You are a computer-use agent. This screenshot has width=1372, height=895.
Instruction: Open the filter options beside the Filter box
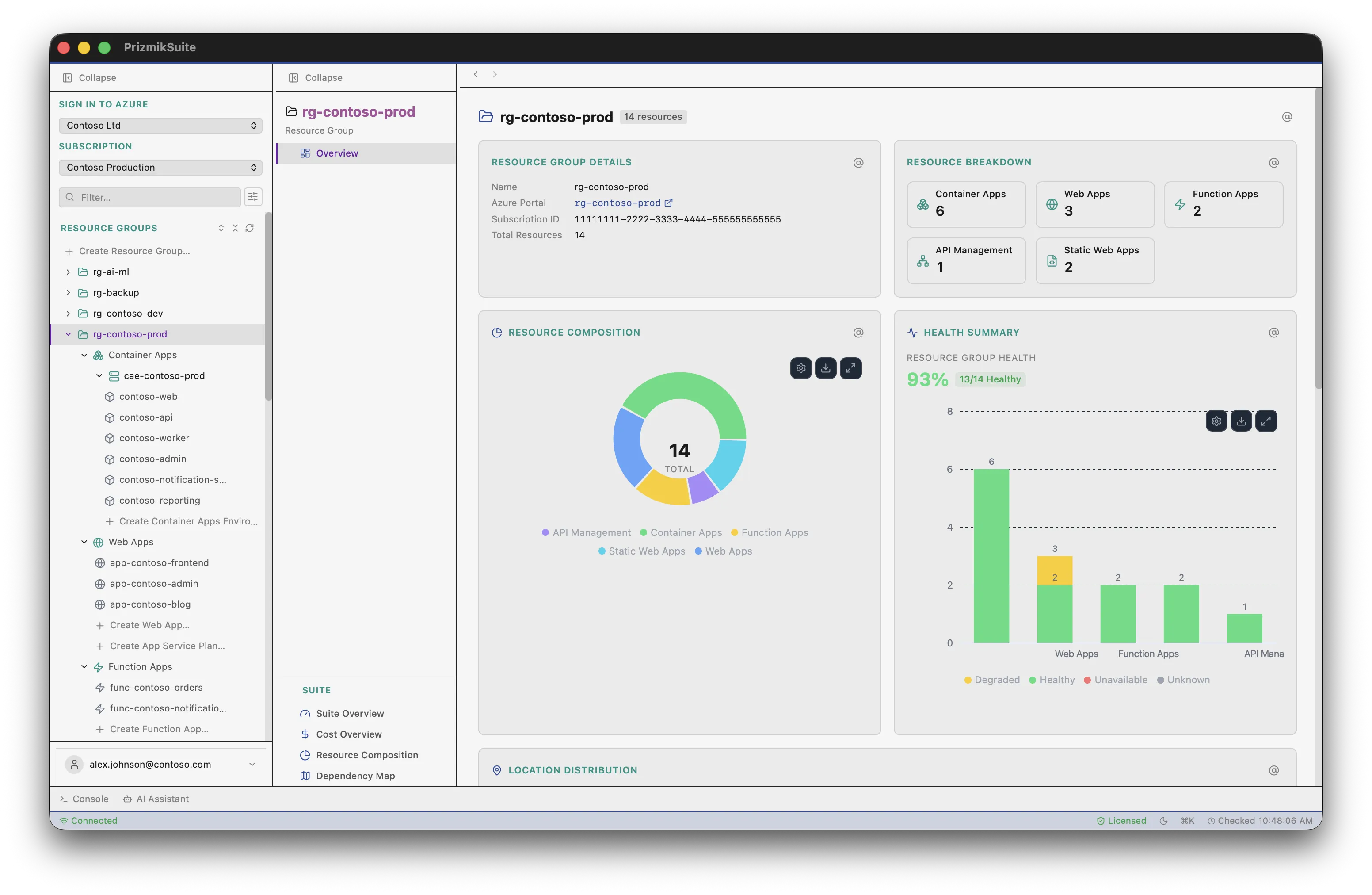point(253,197)
